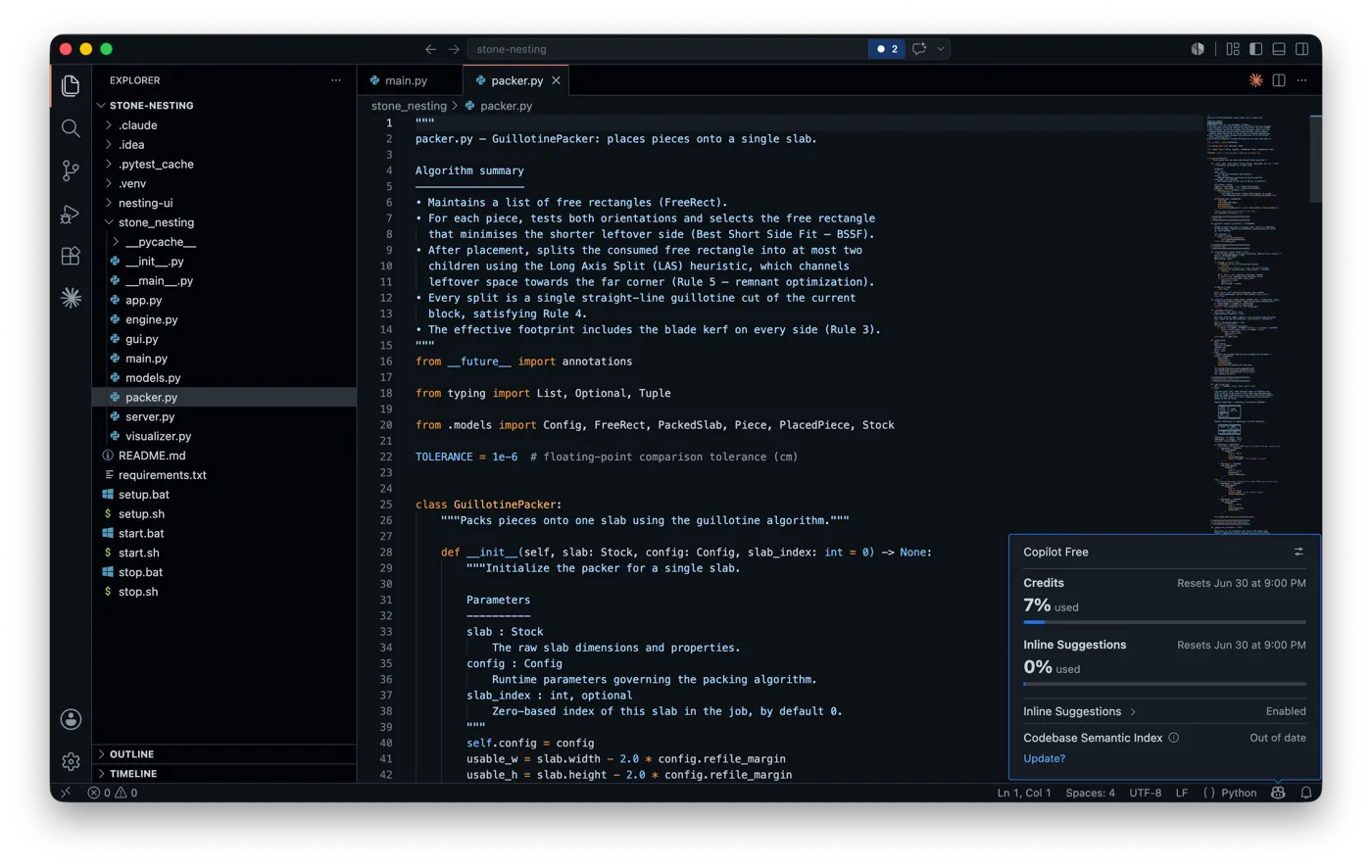Open the Extensions view
This screenshot has height=868, width=1372.
click(x=71, y=256)
